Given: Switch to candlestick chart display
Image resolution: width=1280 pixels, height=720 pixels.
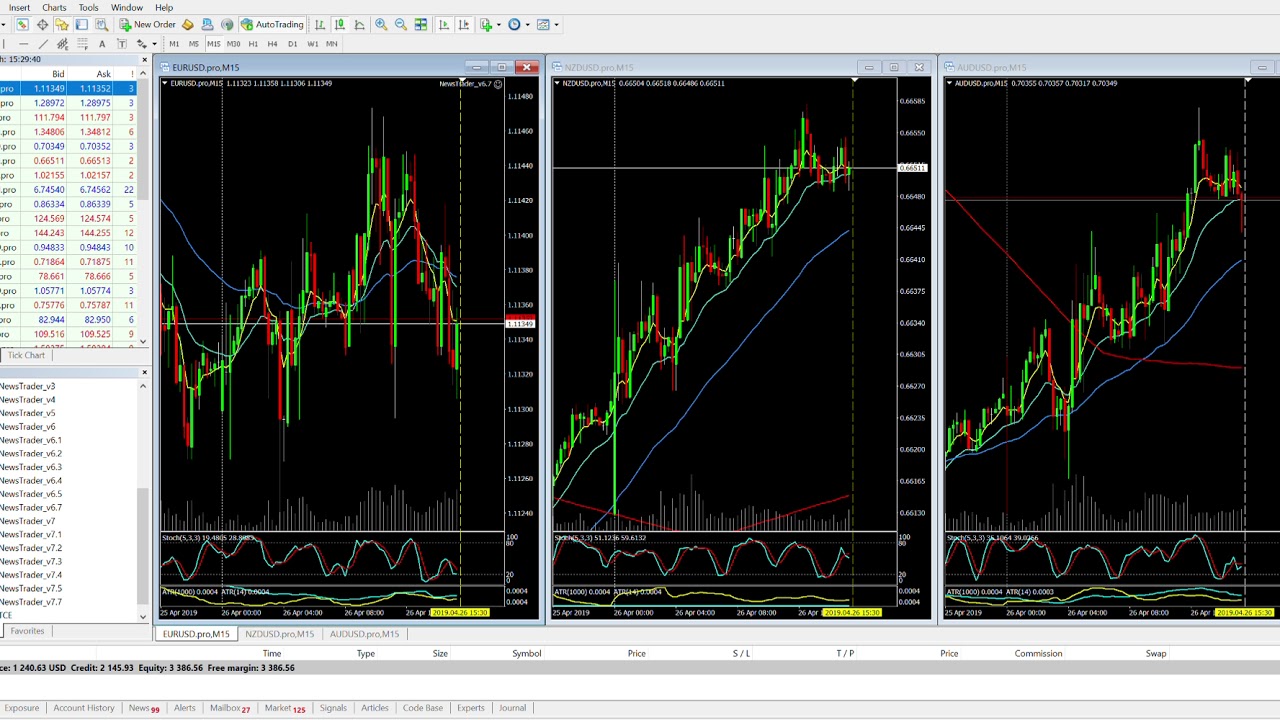Looking at the screenshot, I should (340, 24).
